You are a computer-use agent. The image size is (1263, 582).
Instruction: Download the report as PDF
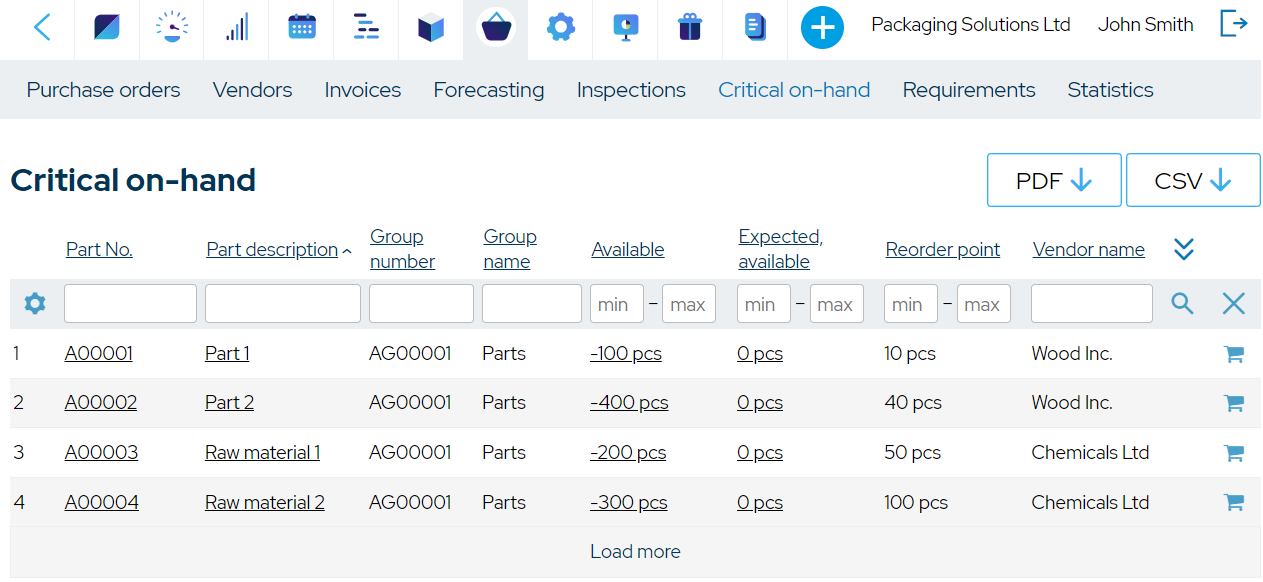[x=1054, y=180]
